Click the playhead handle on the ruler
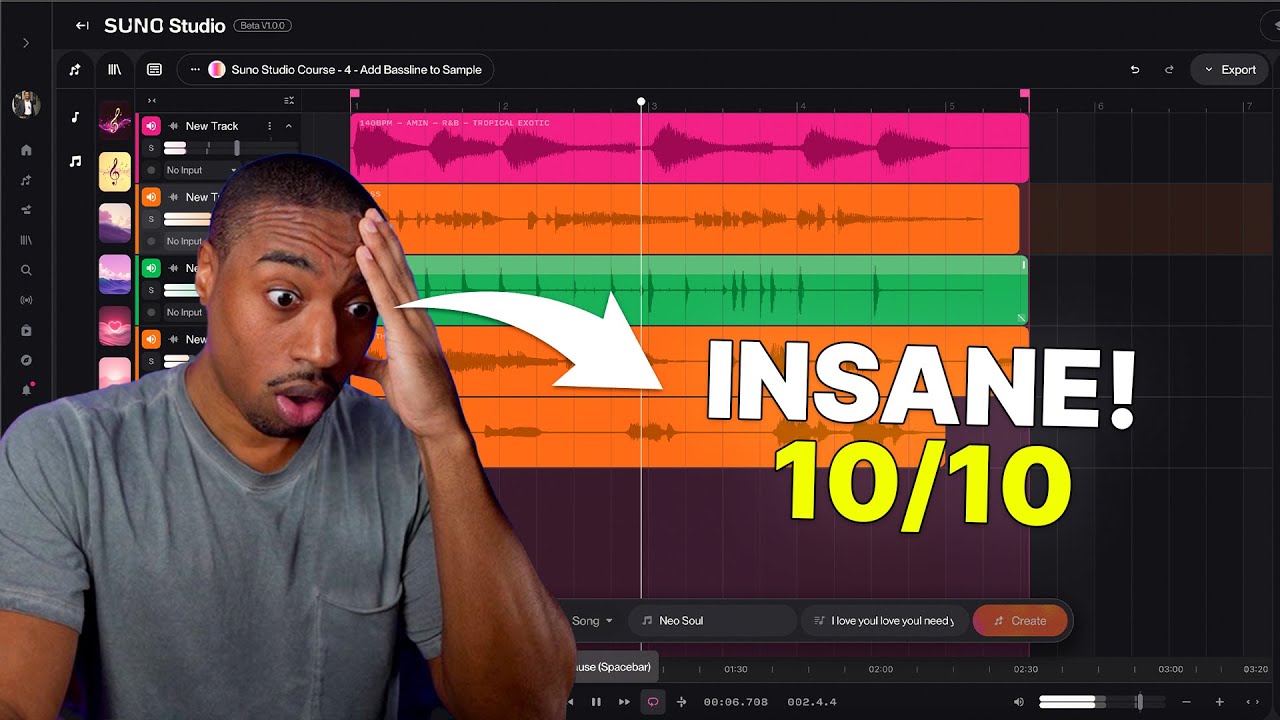 pos(641,102)
